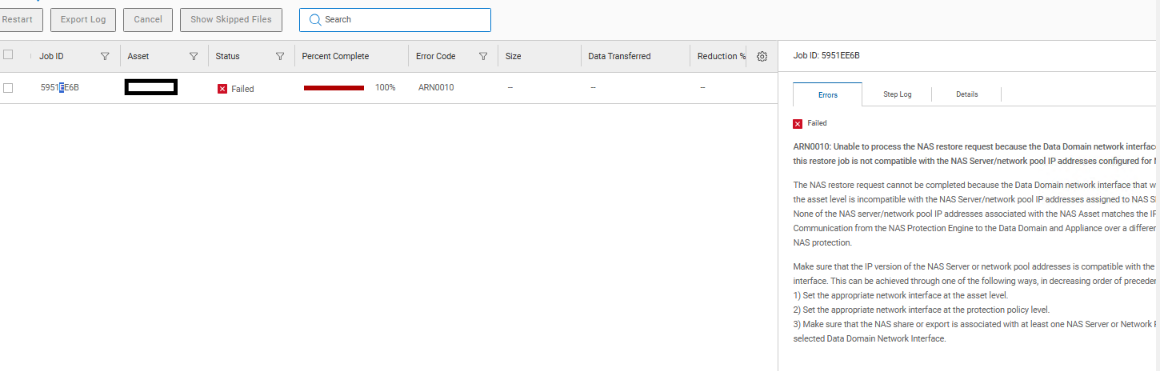Click the ARN0010 error code cell
The width and height of the screenshot is (1160, 371).
tap(436, 87)
